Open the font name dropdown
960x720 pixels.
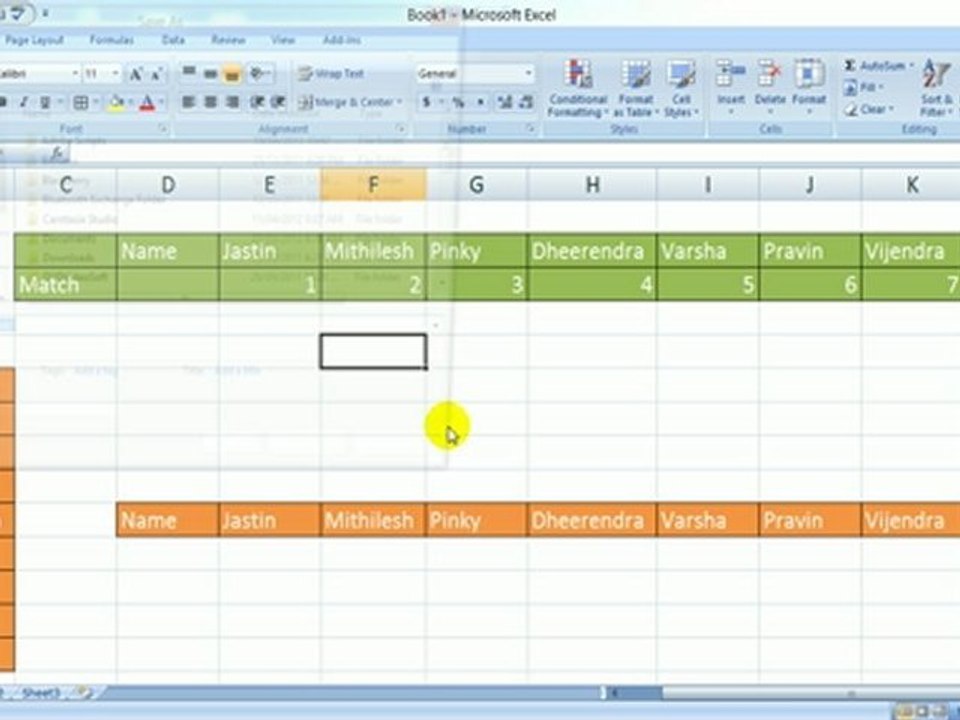click(x=75, y=73)
